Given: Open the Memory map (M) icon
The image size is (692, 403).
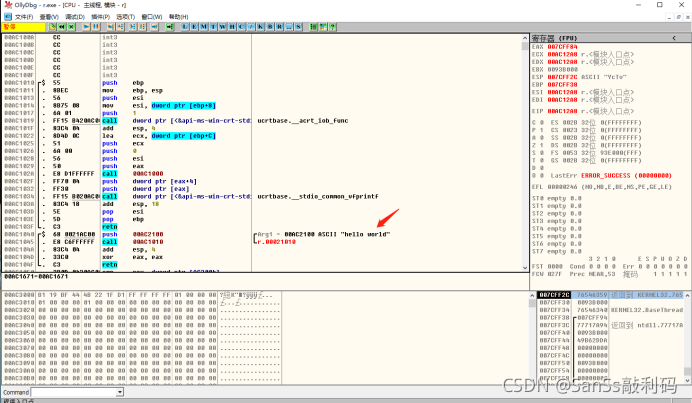Looking at the screenshot, I should coord(203,27).
